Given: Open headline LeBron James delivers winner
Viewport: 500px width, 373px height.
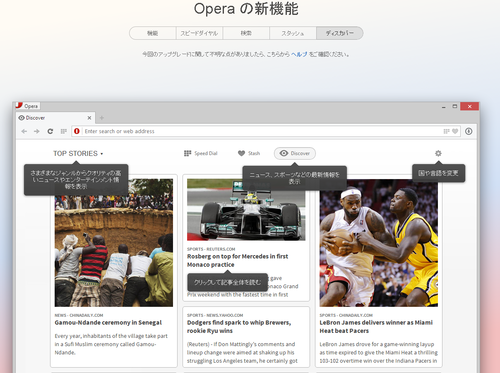Looking at the screenshot, I should (x=376, y=327).
